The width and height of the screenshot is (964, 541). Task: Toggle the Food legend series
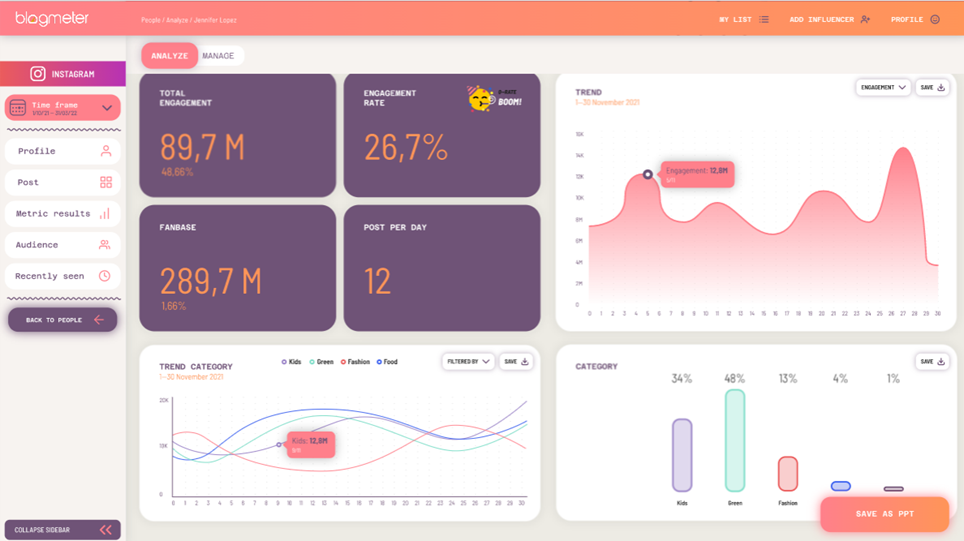(387, 362)
